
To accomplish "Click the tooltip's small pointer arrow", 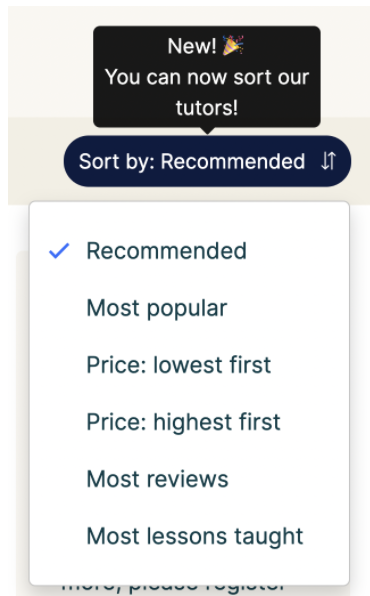I will point(207,130).
